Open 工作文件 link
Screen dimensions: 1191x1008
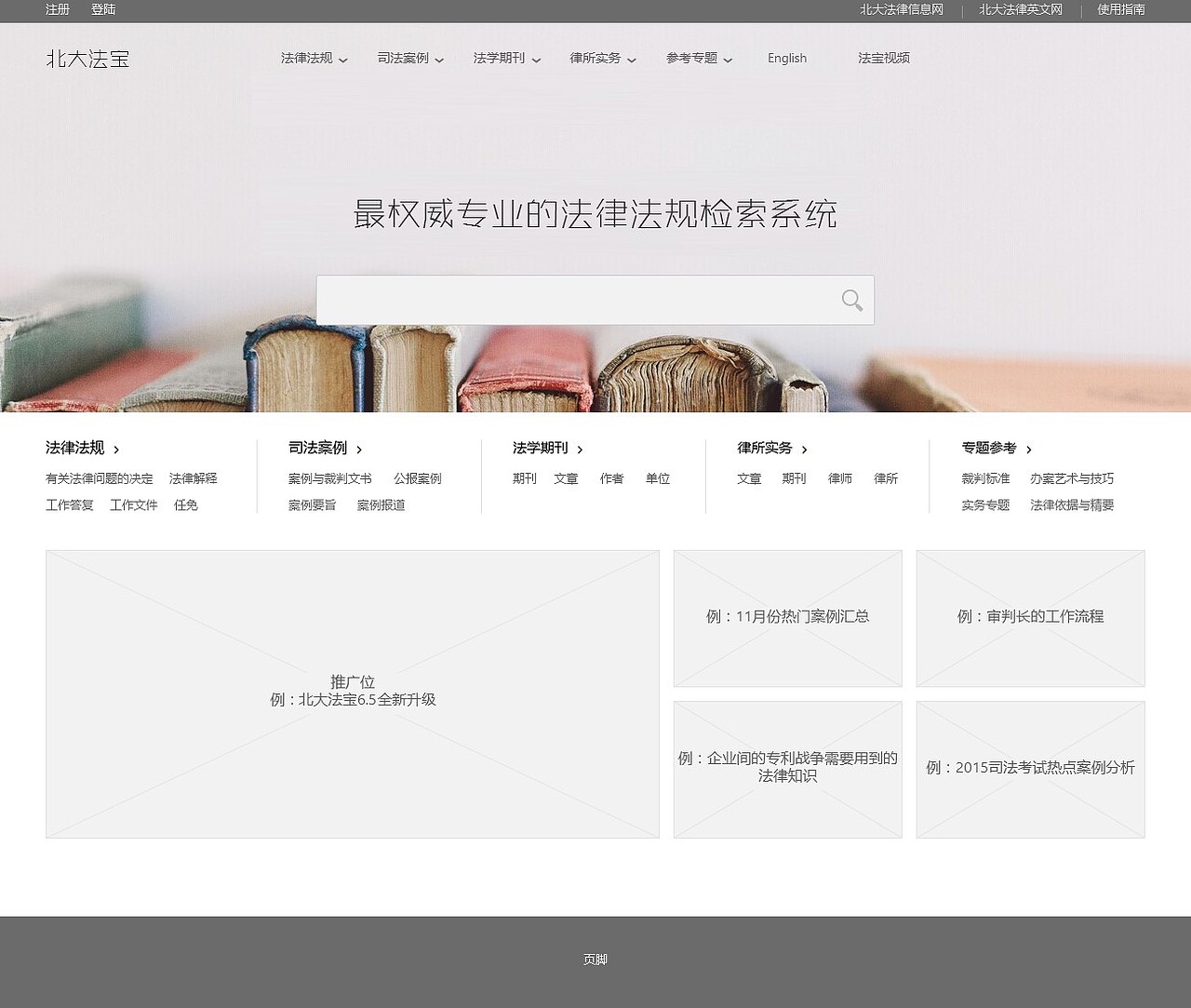[x=134, y=505]
